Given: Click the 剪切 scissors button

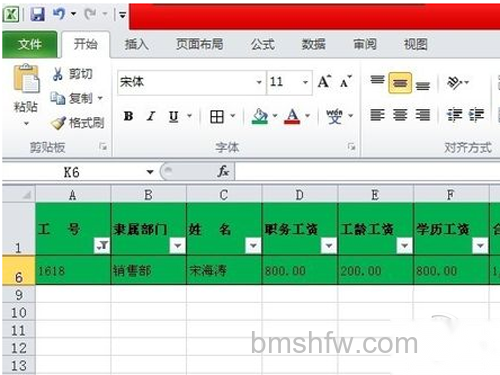Looking at the screenshot, I should coord(72,74).
